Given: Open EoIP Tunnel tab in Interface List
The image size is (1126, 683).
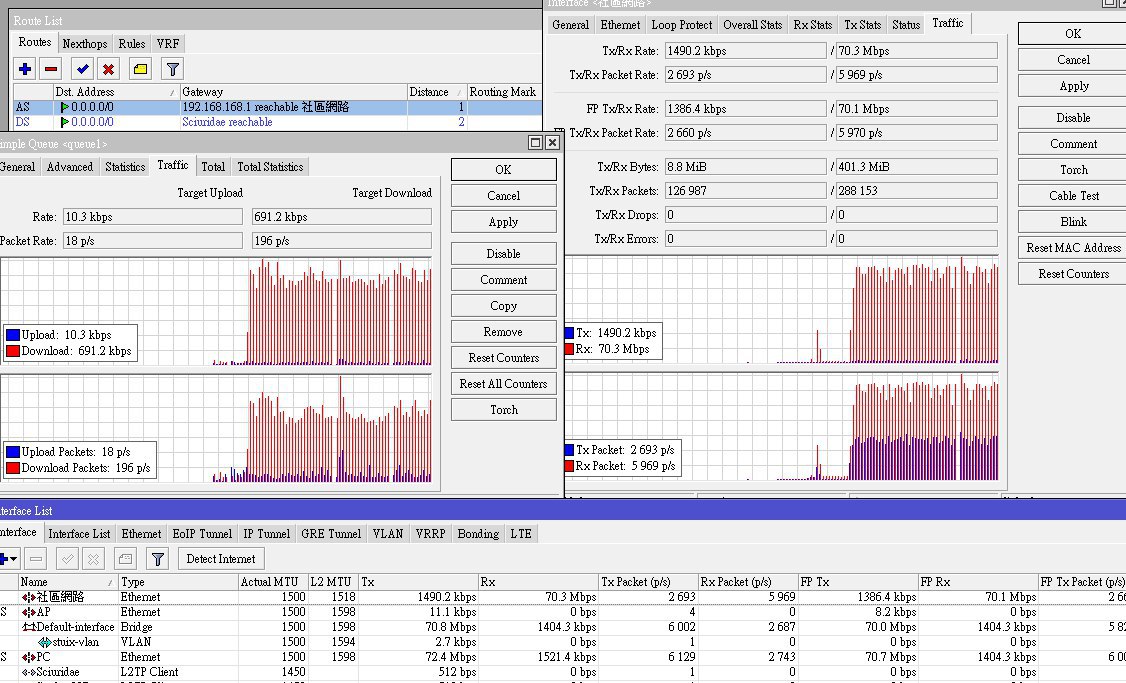Looking at the screenshot, I should click(203, 534).
